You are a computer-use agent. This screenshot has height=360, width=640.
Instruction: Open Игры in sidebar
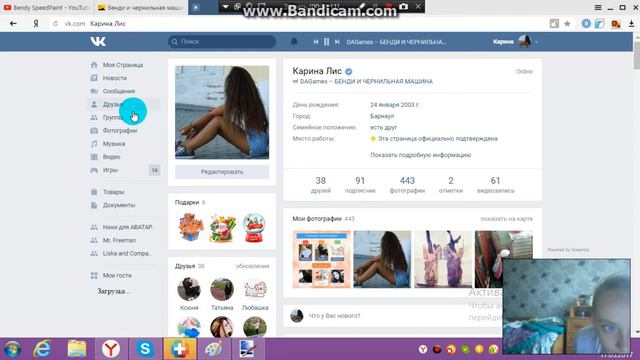tap(110, 170)
